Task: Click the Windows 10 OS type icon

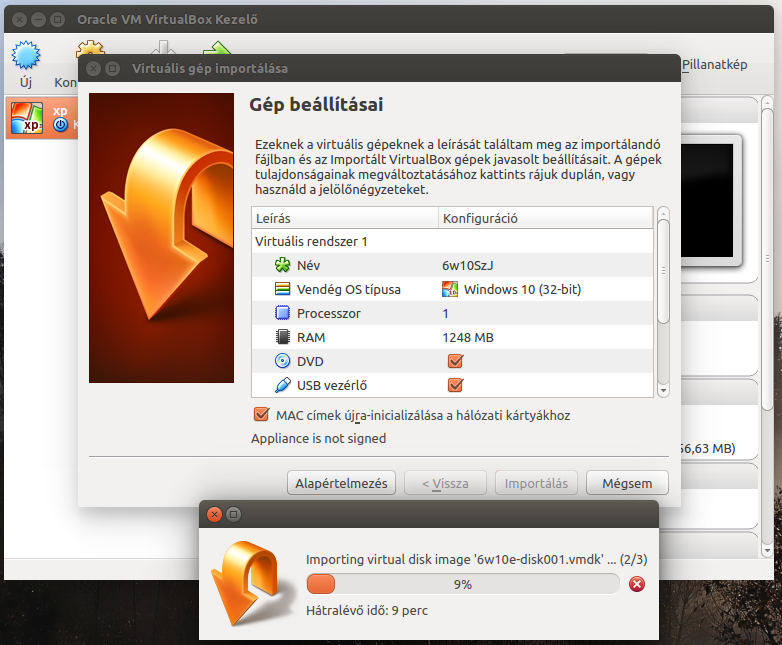Action: (451, 290)
